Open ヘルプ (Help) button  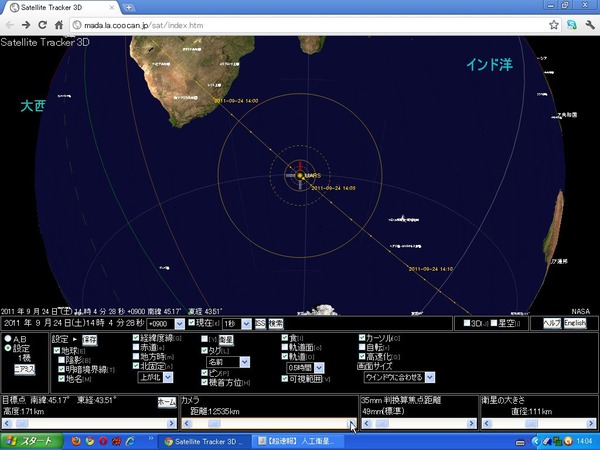[552, 323]
